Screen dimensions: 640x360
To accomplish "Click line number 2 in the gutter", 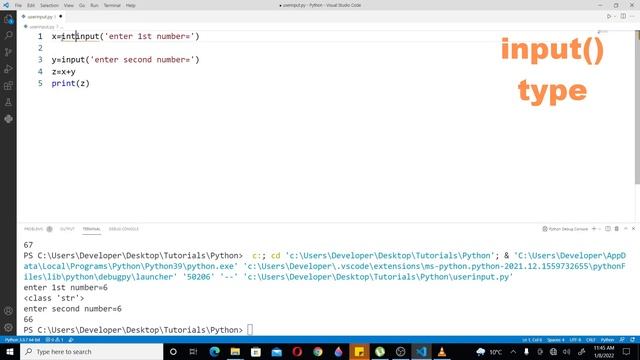I will pos(40,48).
